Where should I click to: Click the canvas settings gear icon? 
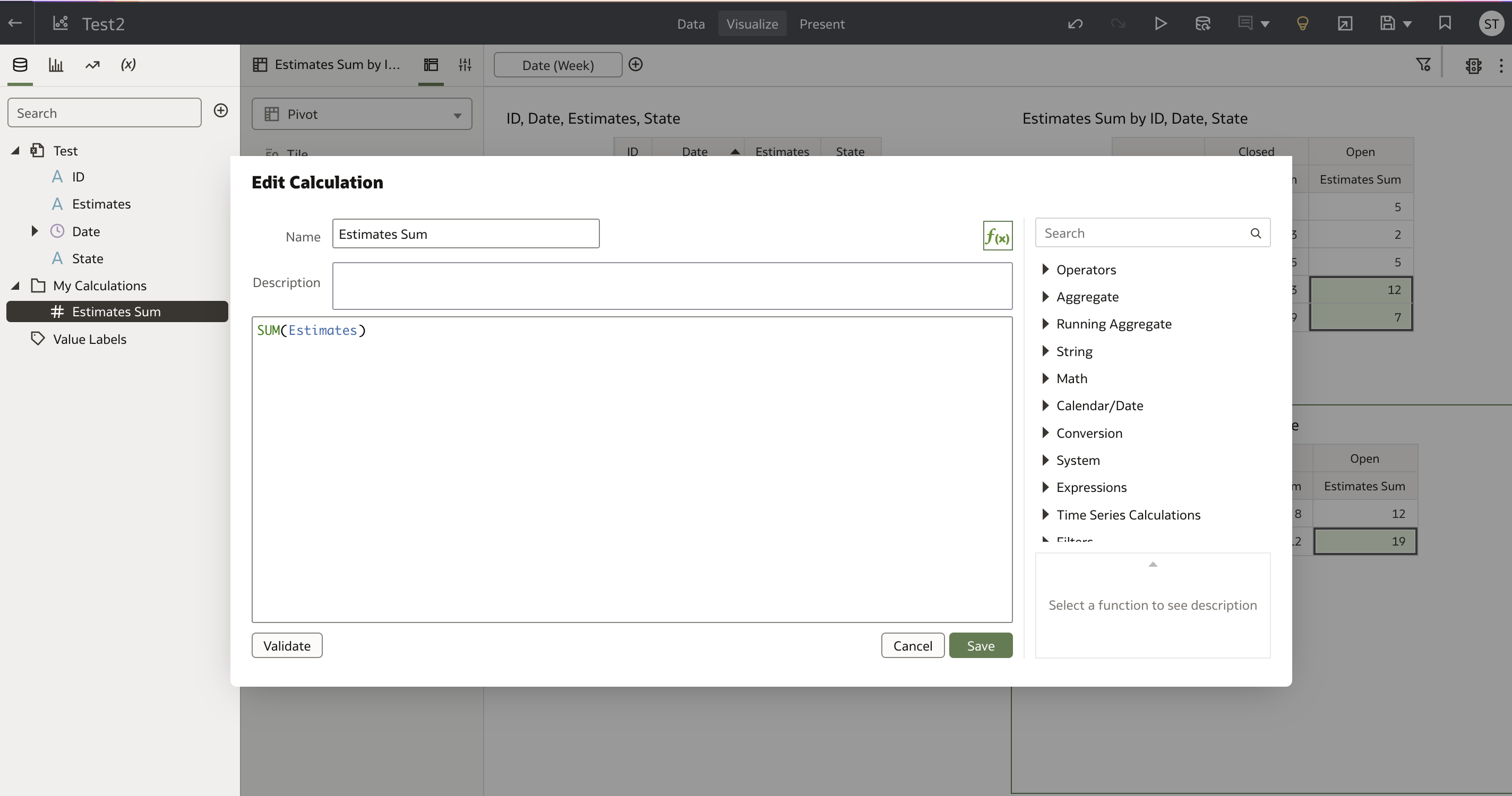1473,65
